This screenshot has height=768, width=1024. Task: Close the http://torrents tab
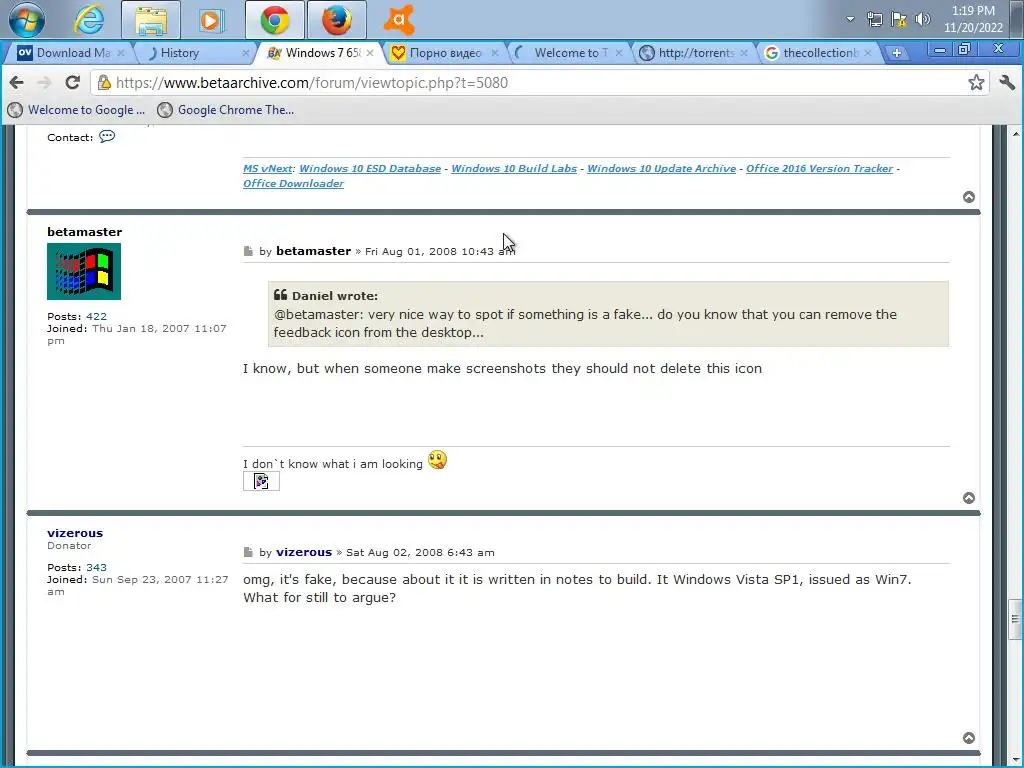(x=744, y=54)
